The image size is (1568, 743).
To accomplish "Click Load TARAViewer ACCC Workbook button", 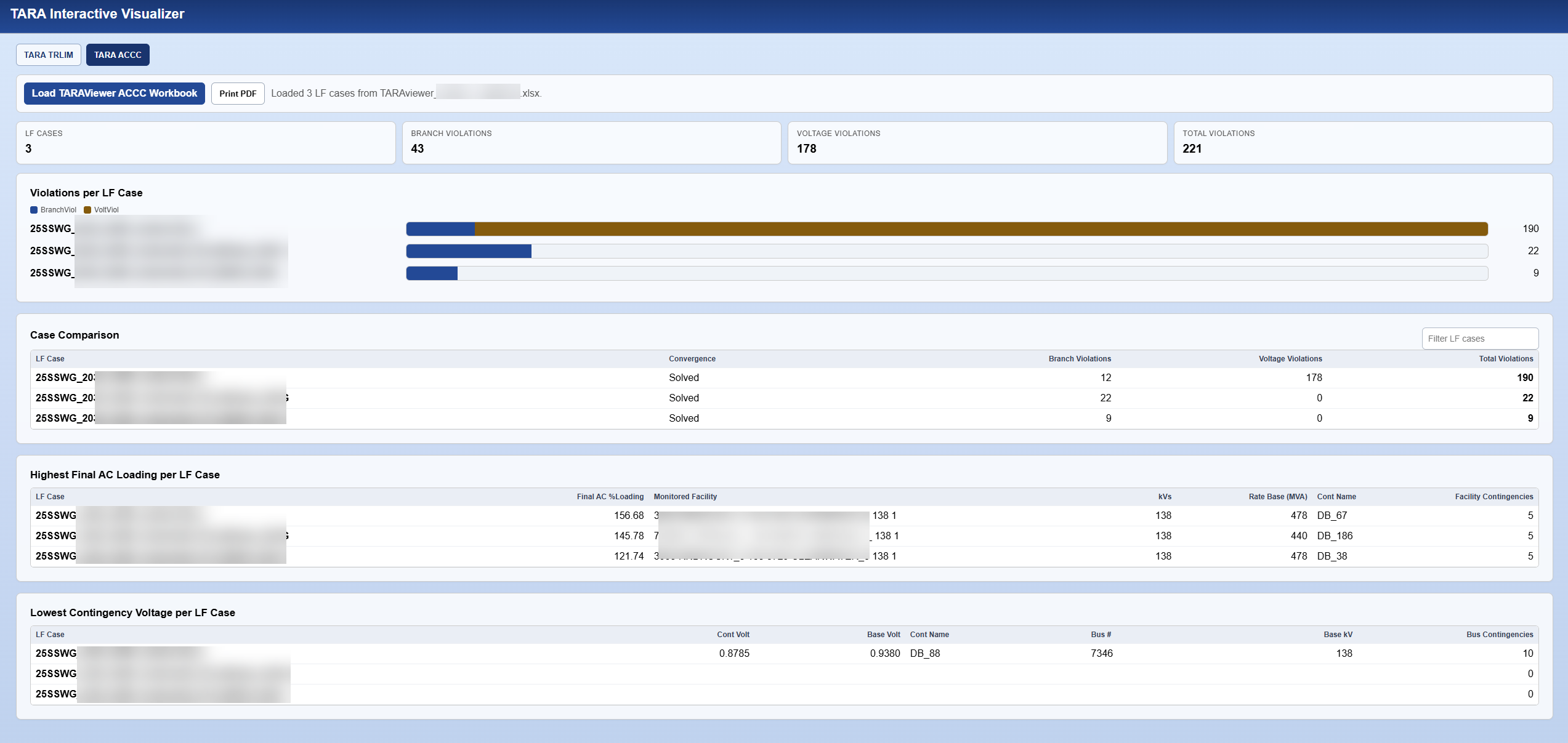I will tap(115, 94).
